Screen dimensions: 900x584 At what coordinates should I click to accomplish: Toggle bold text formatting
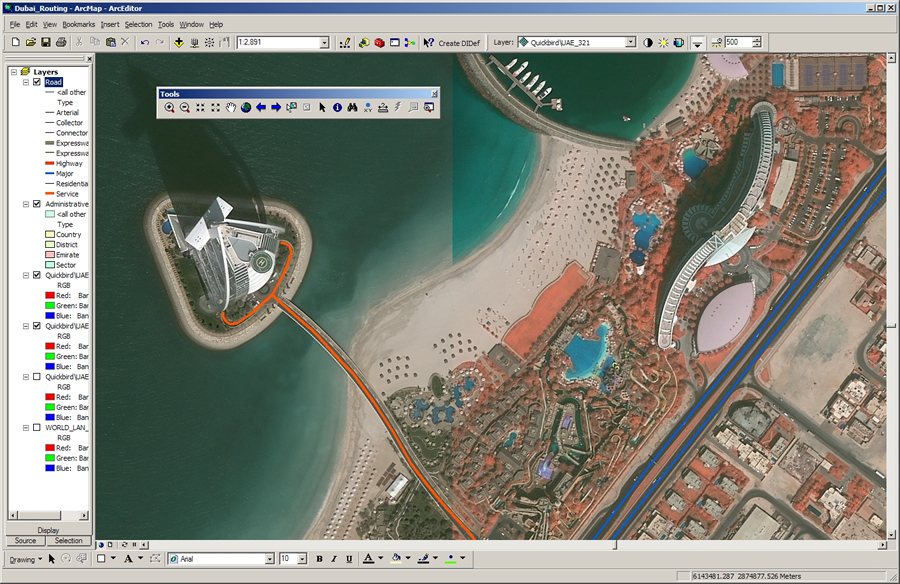(x=319, y=559)
